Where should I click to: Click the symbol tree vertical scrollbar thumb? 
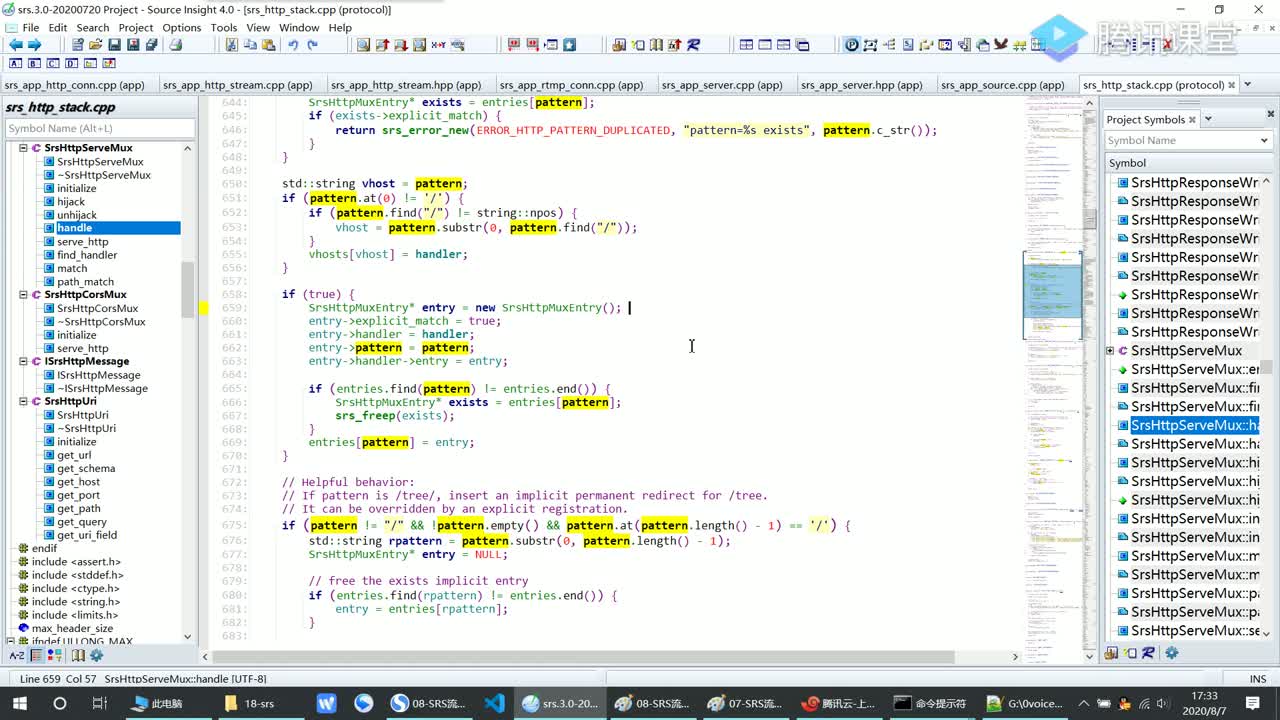[x=187, y=290]
